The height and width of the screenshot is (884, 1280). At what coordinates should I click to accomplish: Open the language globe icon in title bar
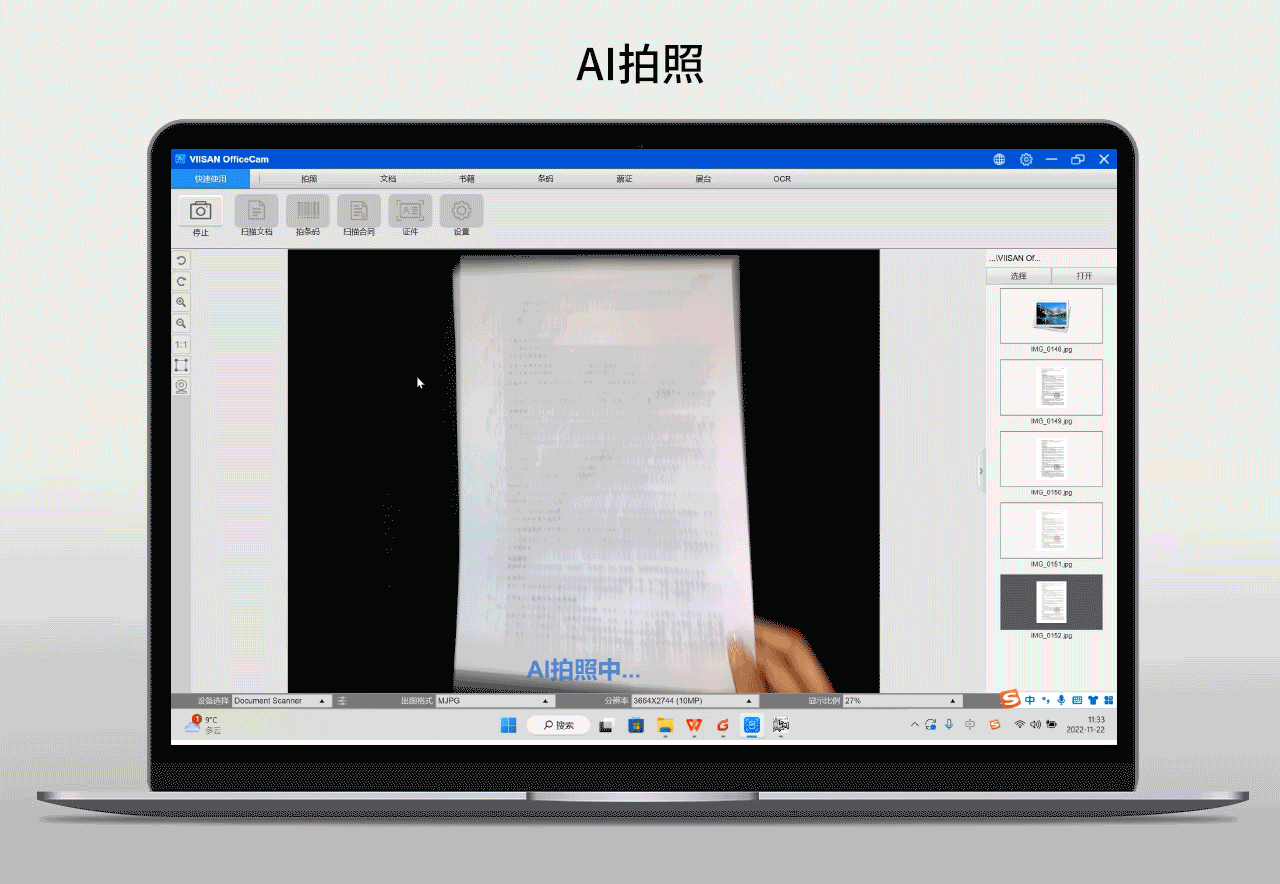999,159
